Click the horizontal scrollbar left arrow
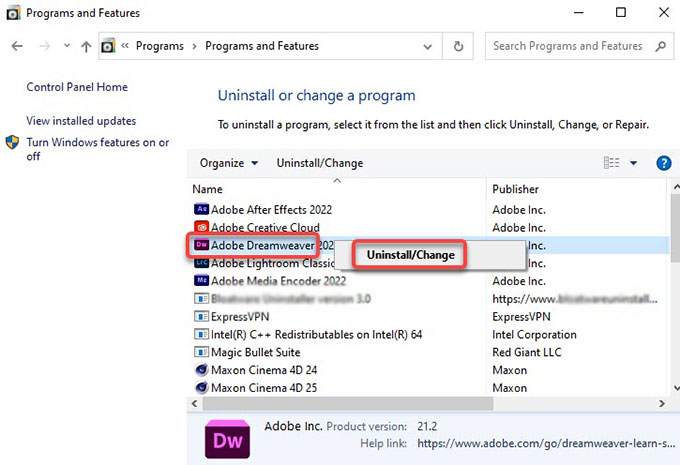The height and width of the screenshot is (465, 680). [x=194, y=403]
